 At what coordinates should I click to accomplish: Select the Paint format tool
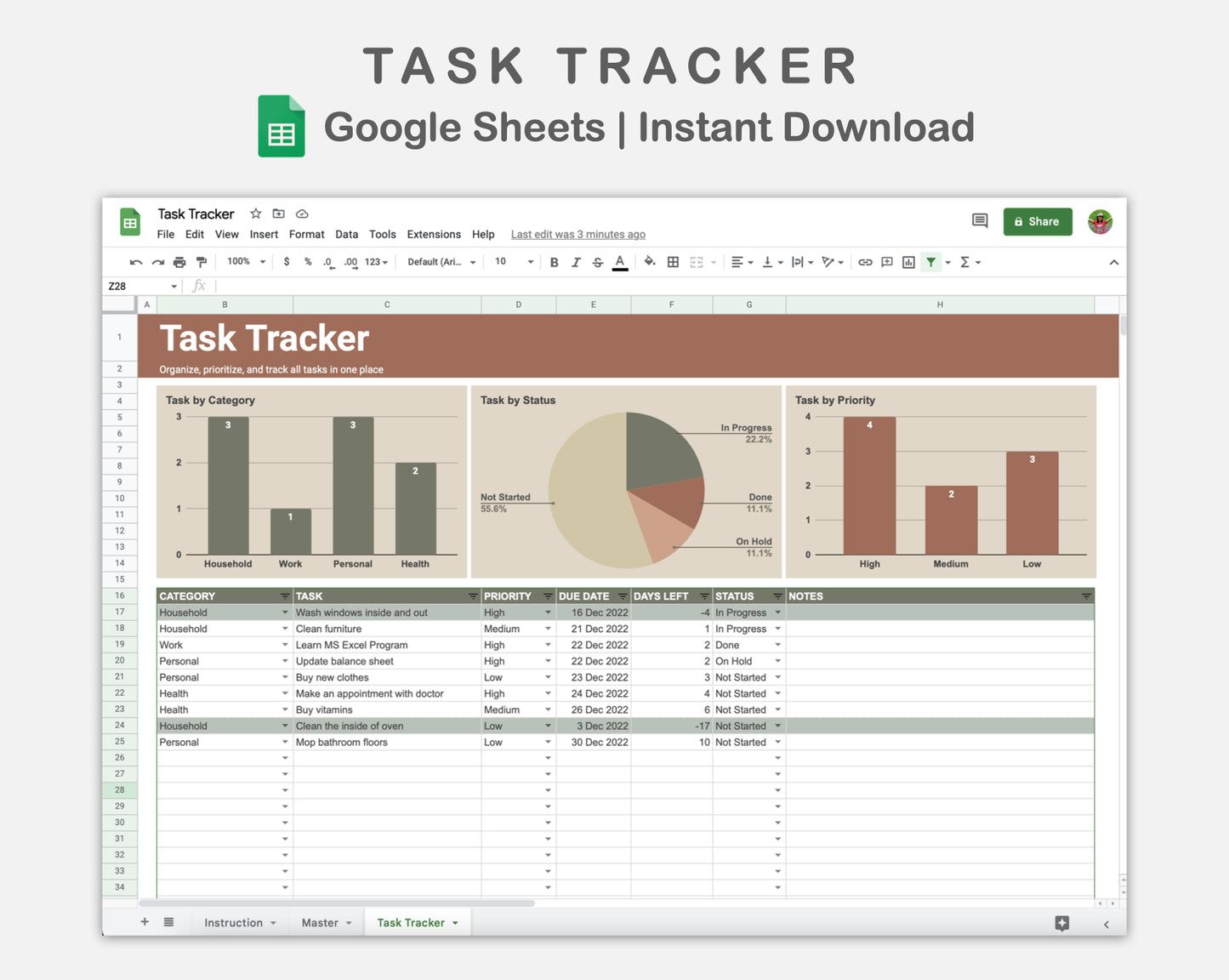pos(202,262)
